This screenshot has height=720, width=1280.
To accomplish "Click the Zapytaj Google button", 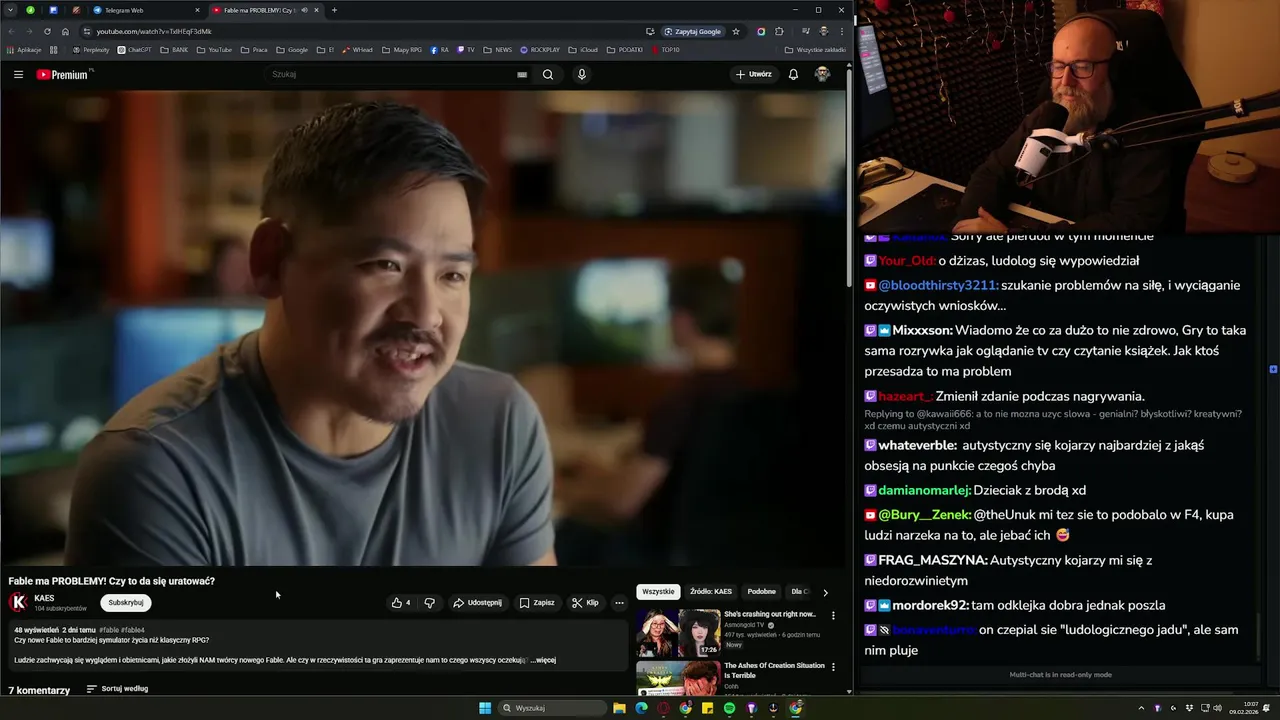I will pyautogui.click(x=693, y=31).
